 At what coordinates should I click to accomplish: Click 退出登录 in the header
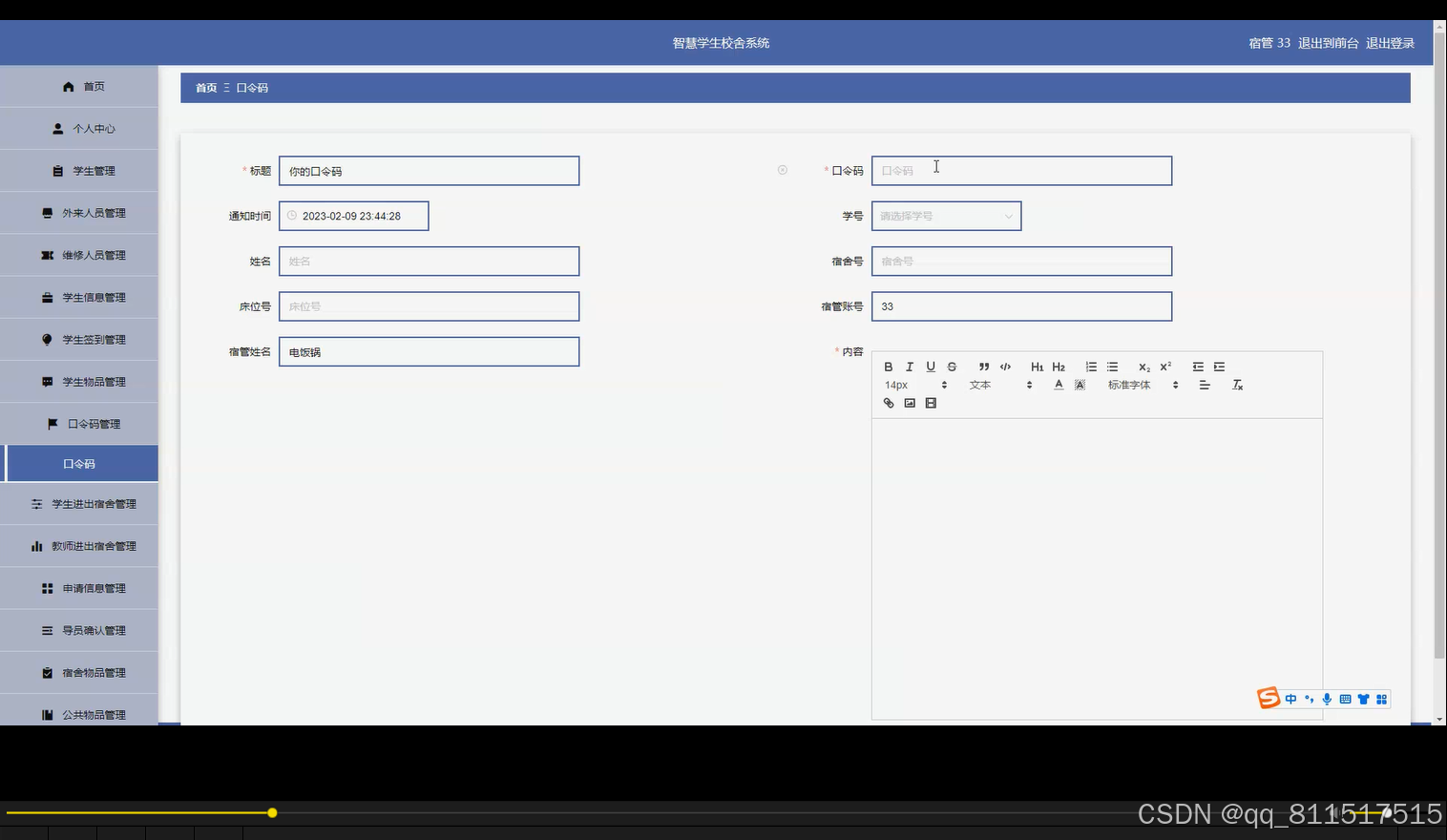(x=1390, y=43)
